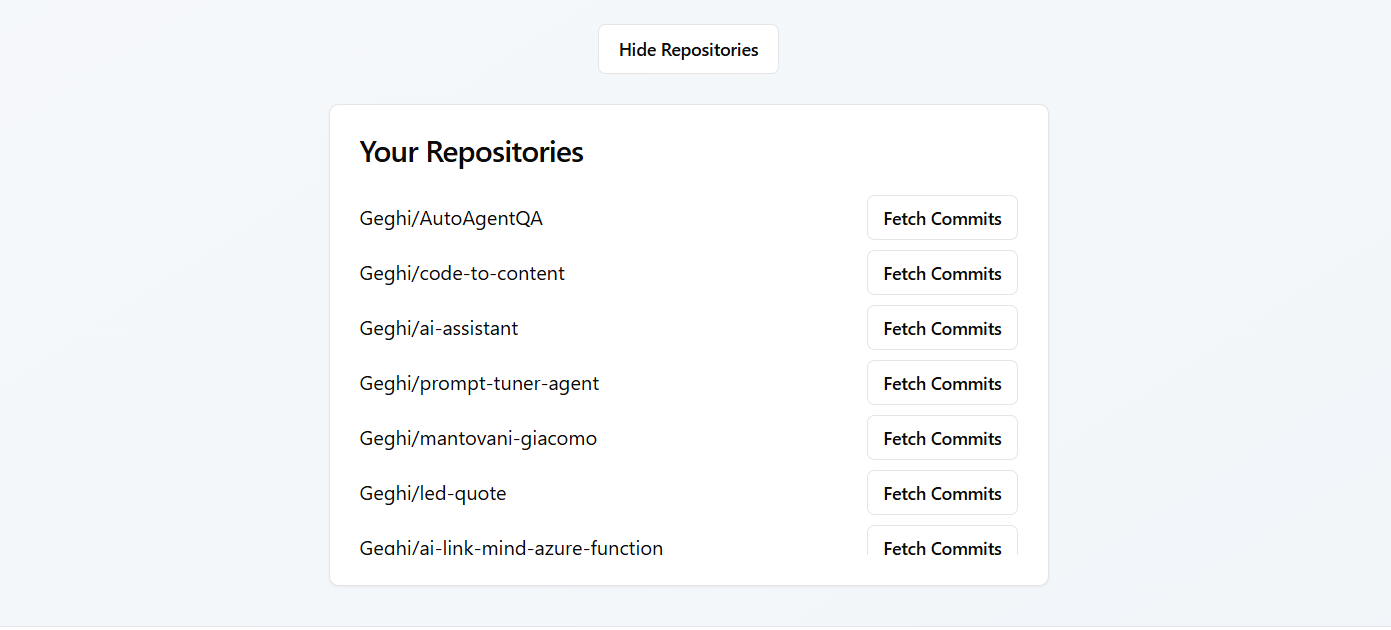The width and height of the screenshot is (1391, 630).
Task: Click the "AutoAgentQA" part of the first repository
Action: (x=481, y=218)
